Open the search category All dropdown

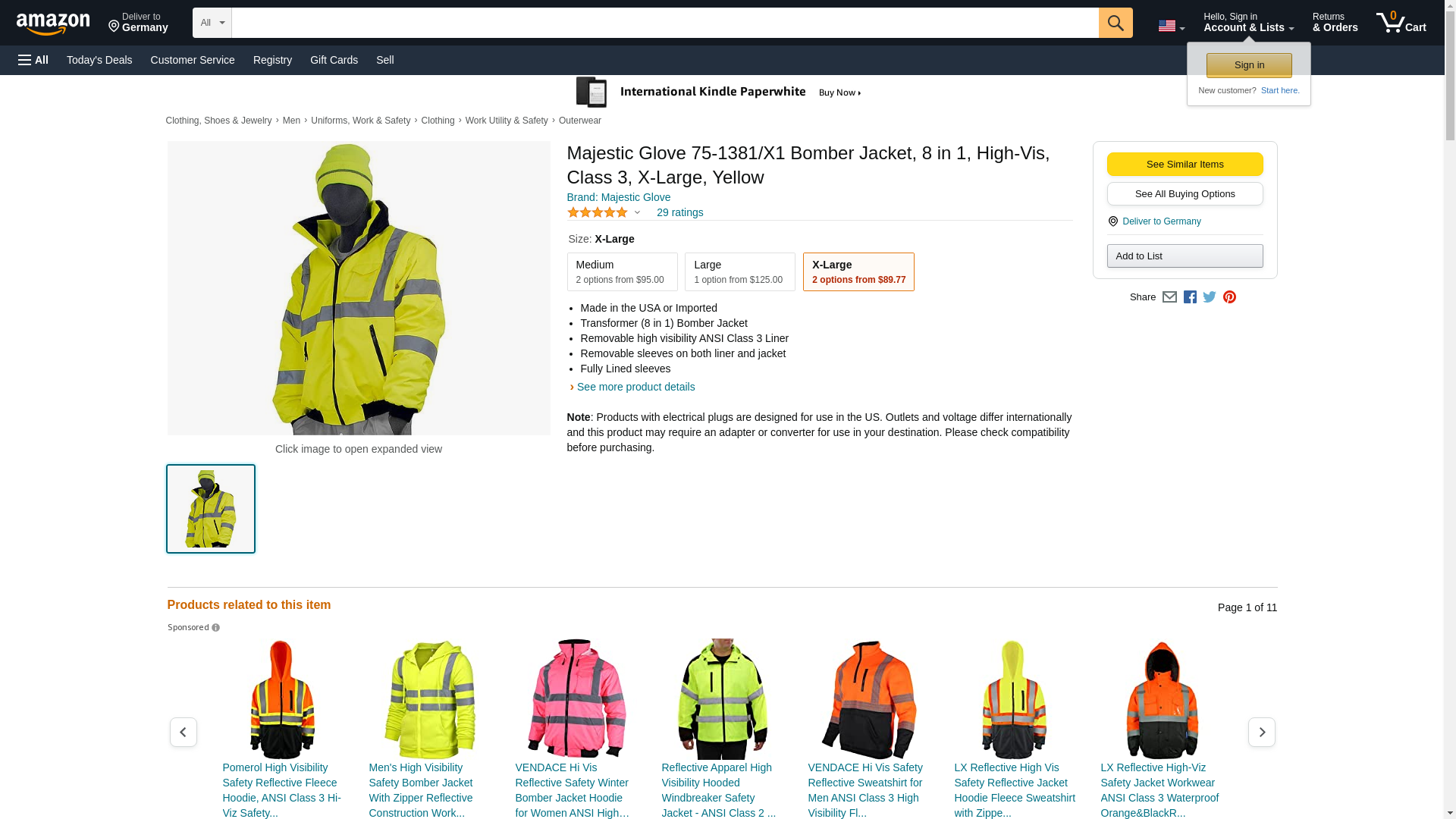(x=212, y=23)
